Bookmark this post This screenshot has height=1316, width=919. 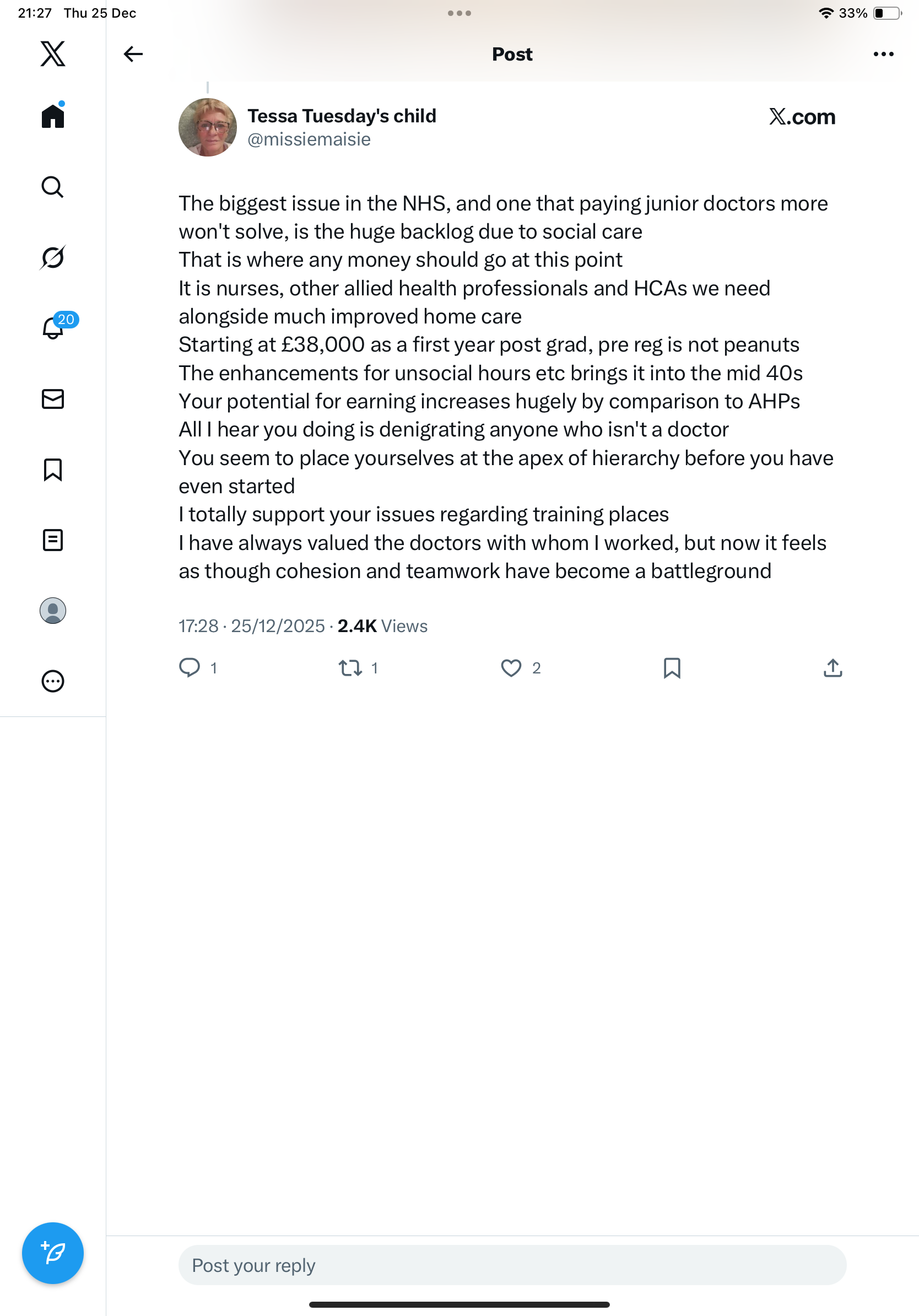coord(672,668)
